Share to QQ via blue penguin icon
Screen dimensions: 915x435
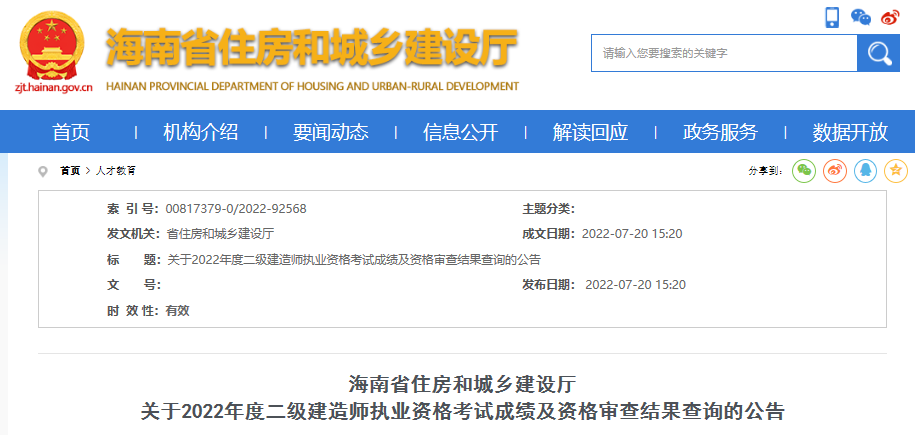(865, 170)
